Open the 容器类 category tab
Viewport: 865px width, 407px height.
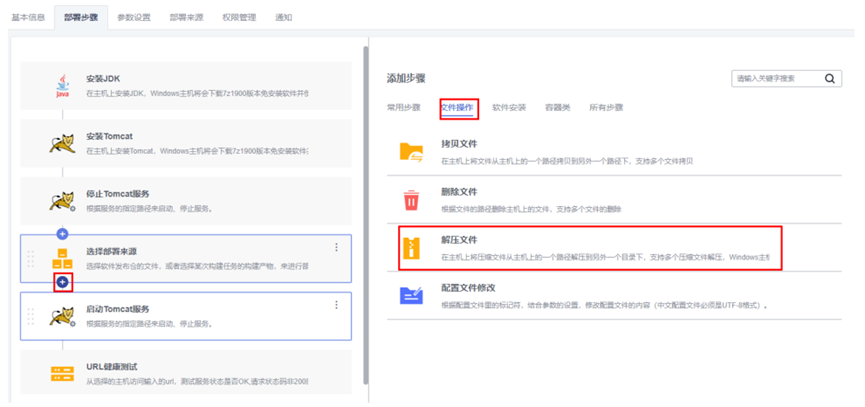[x=558, y=108]
